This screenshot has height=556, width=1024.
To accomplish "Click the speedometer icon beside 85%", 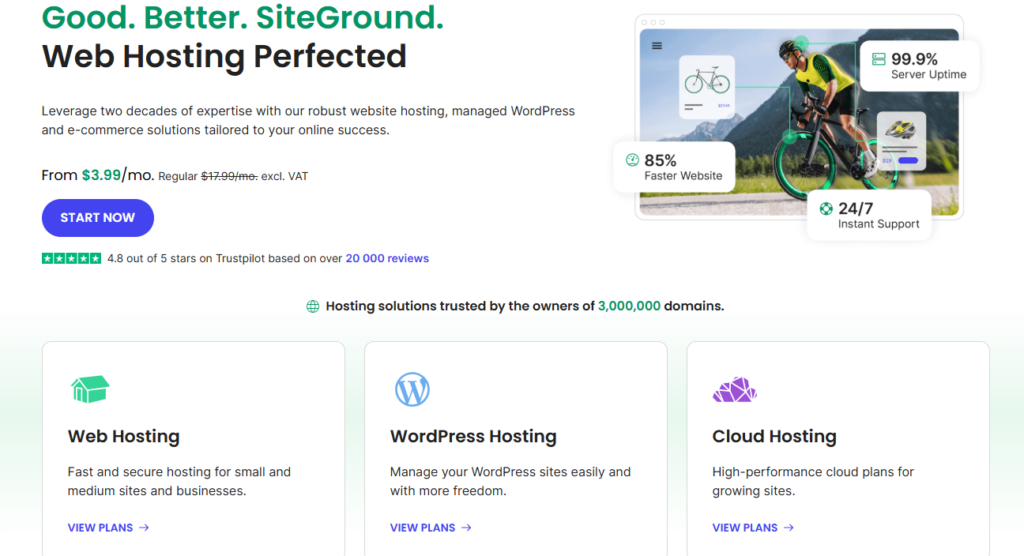I will [632, 160].
